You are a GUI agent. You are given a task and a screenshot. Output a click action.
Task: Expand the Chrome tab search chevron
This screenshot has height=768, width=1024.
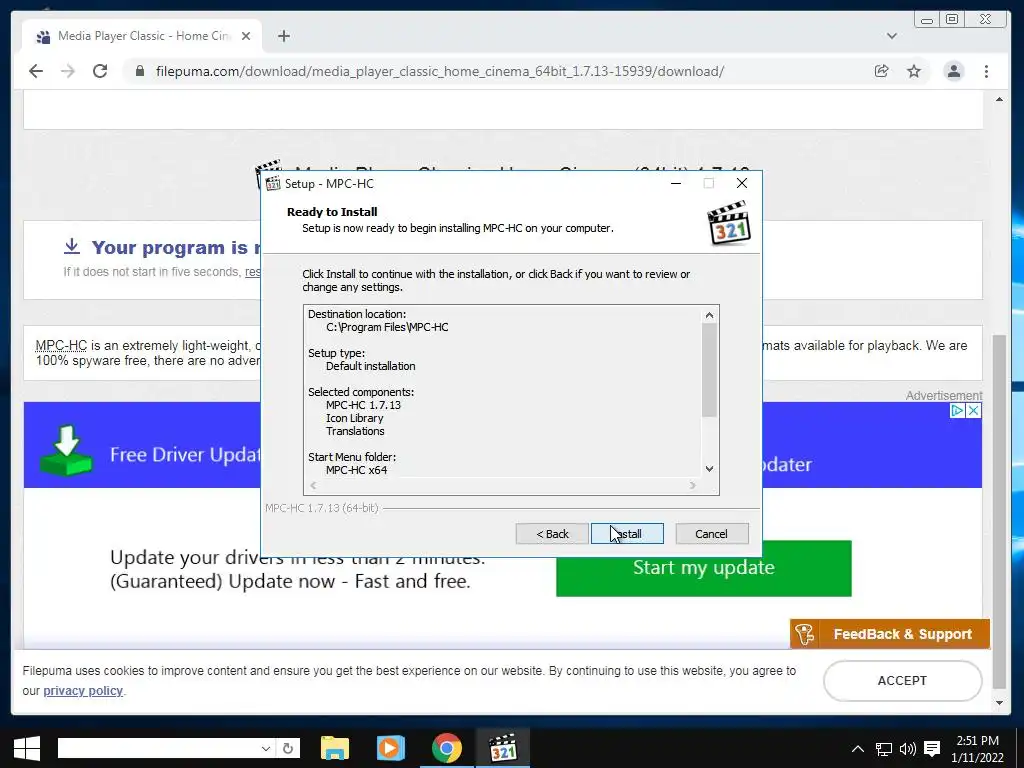pos(891,36)
